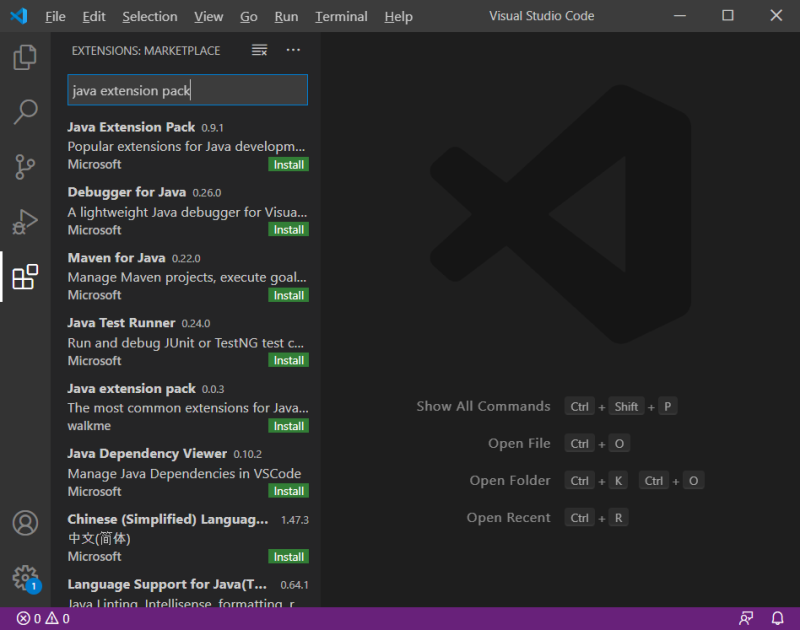
Task: Install Java Dependency Viewer extension
Action: pyautogui.click(x=288, y=491)
